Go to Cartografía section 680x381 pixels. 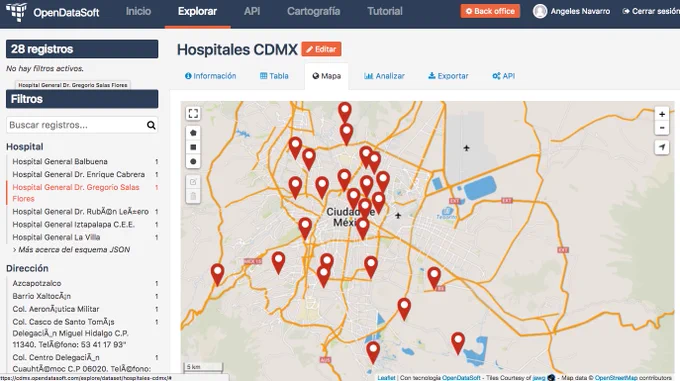click(x=314, y=11)
